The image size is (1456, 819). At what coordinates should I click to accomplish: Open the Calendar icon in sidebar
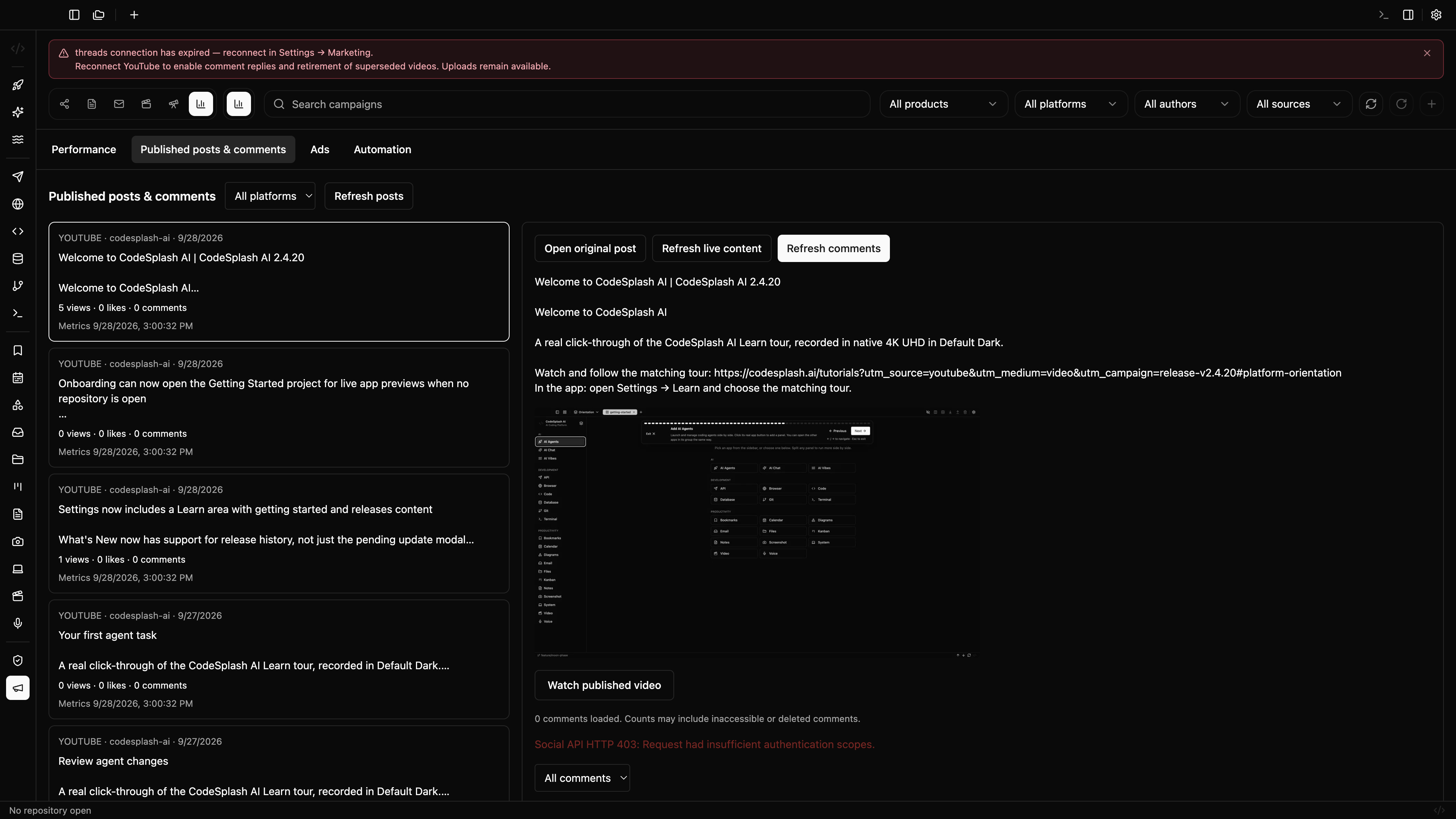17,378
